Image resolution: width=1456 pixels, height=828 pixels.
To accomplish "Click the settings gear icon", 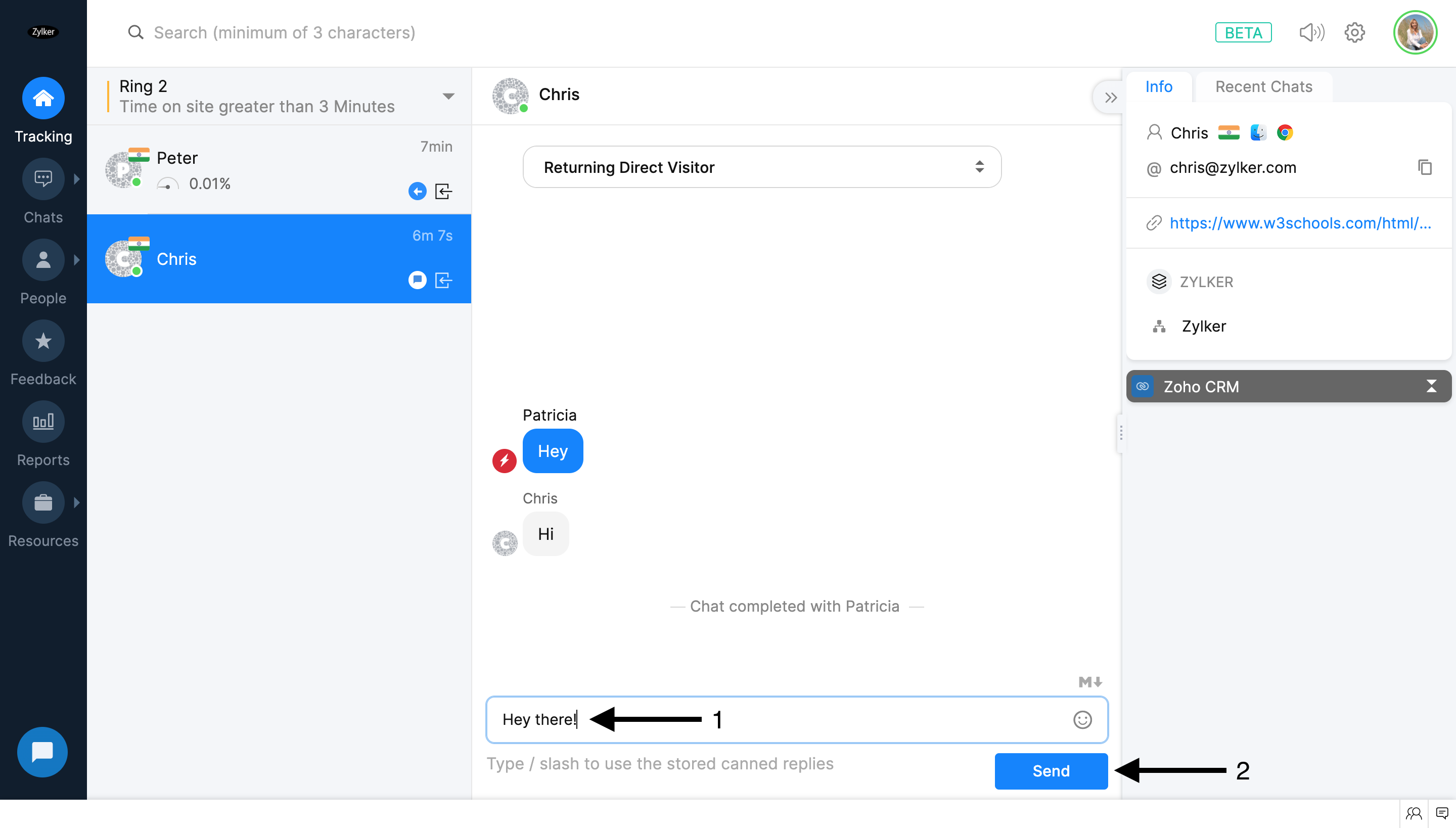I will click(1354, 32).
